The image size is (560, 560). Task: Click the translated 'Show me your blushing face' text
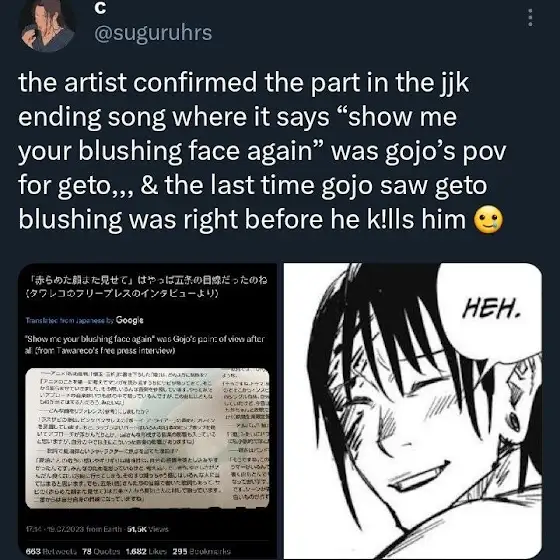coord(145,345)
